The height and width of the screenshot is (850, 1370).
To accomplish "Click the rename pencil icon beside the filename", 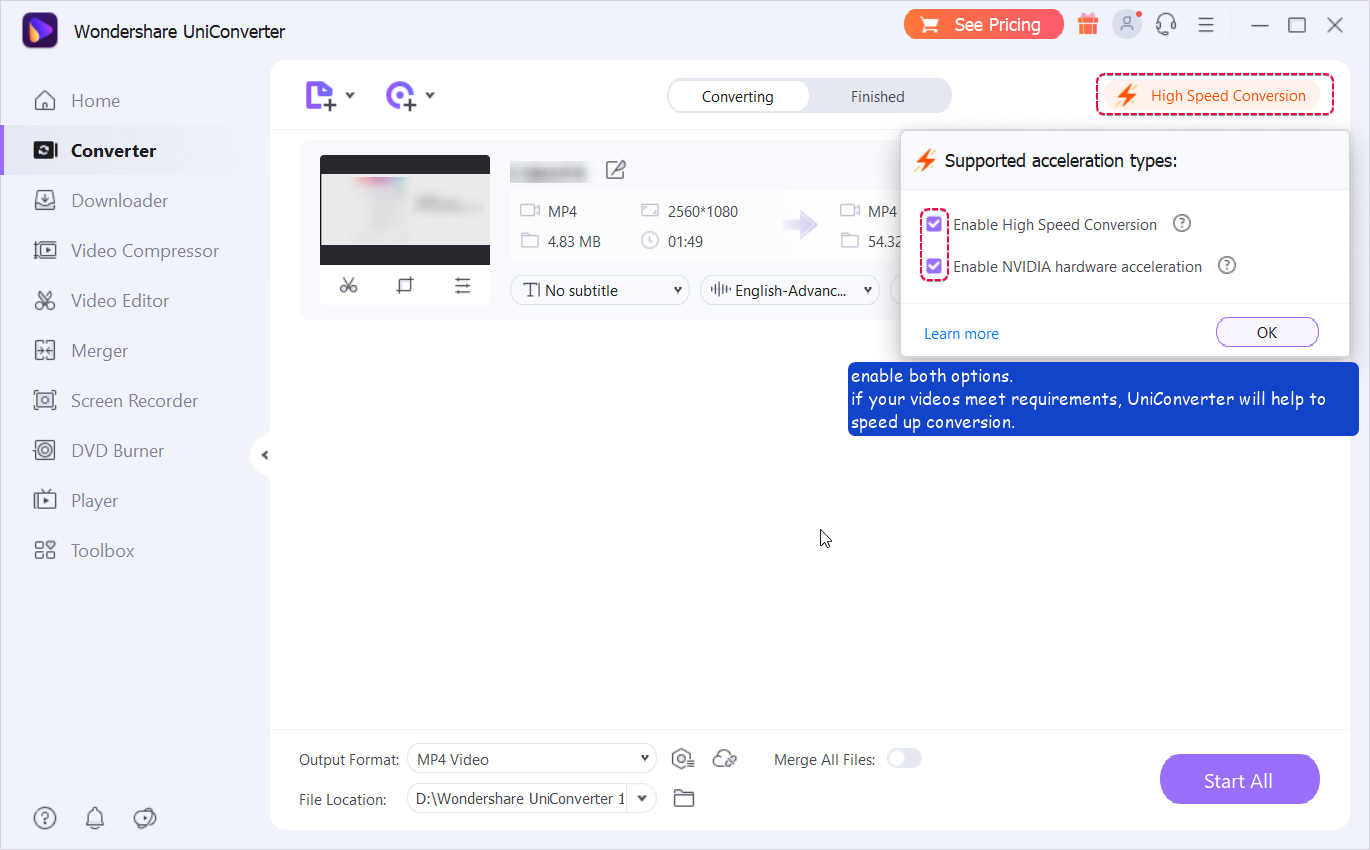I will pos(615,170).
